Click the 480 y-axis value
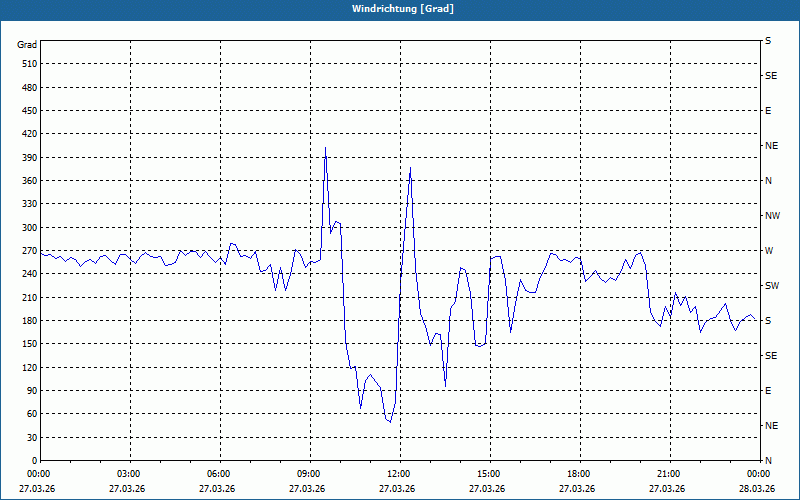The width and height of the screenshot is (800, 500). (30, 87)
